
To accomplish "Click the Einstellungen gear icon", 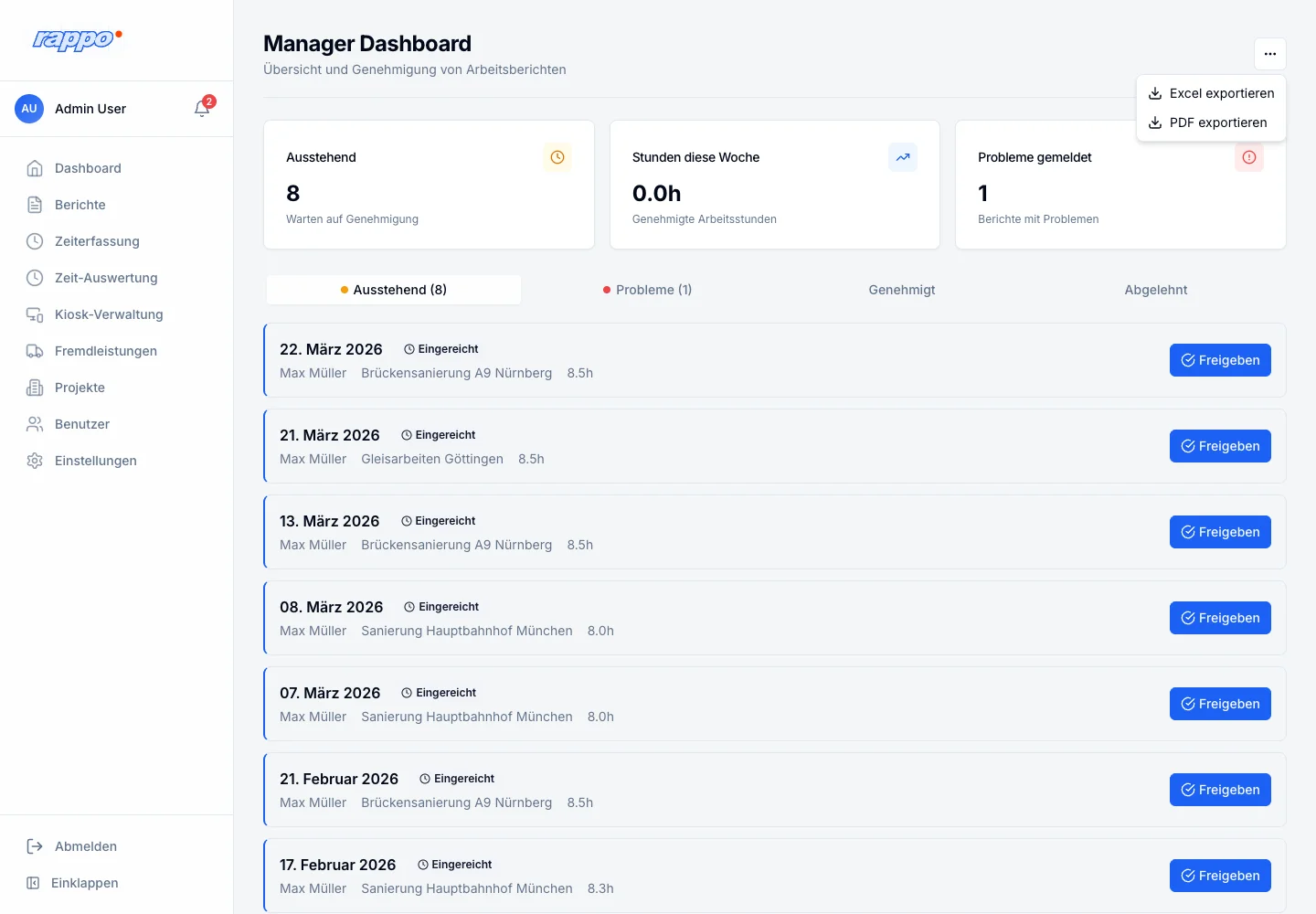I will (x=35, y=461).
